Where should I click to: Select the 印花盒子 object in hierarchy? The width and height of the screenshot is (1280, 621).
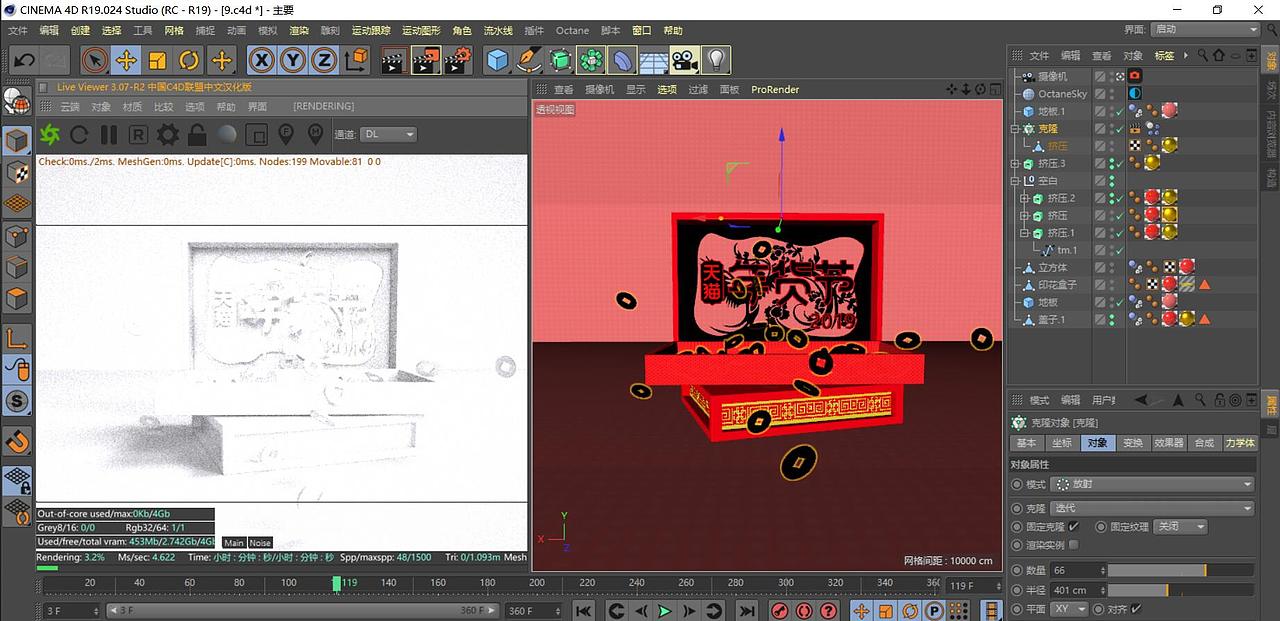coord(1056,285)
